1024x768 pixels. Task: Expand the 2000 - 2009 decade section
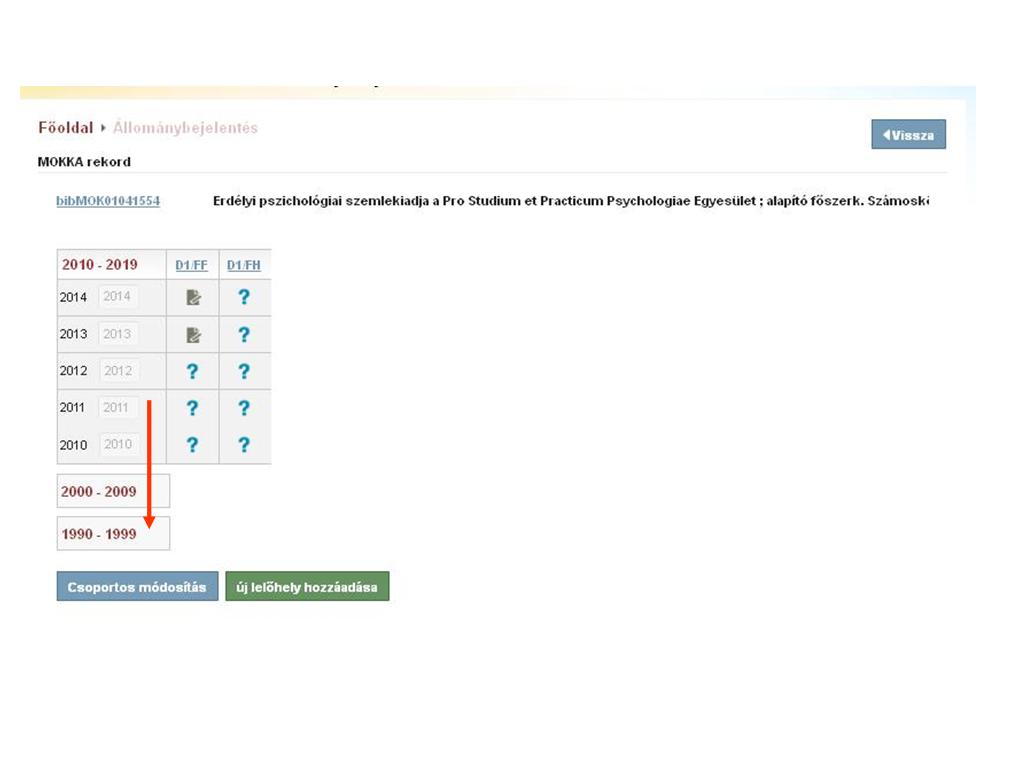(x=98, y=491)
